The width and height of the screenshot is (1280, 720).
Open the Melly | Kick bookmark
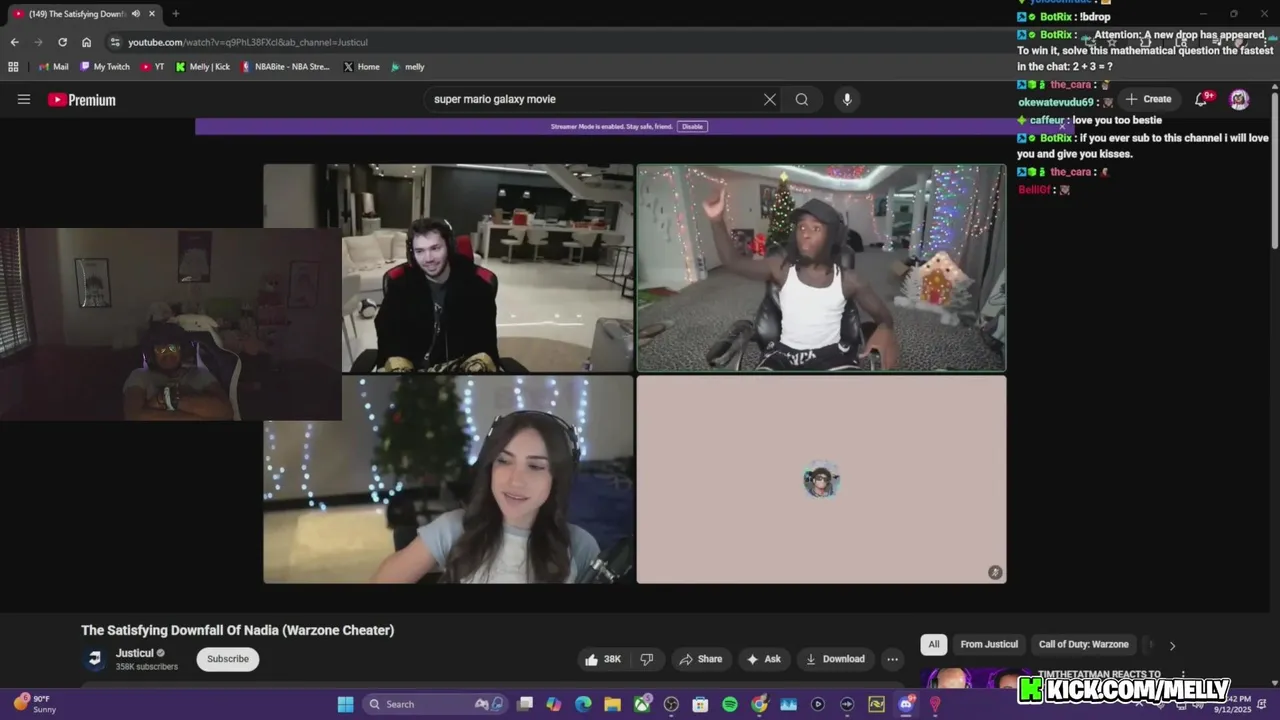(x=203, y=67)
